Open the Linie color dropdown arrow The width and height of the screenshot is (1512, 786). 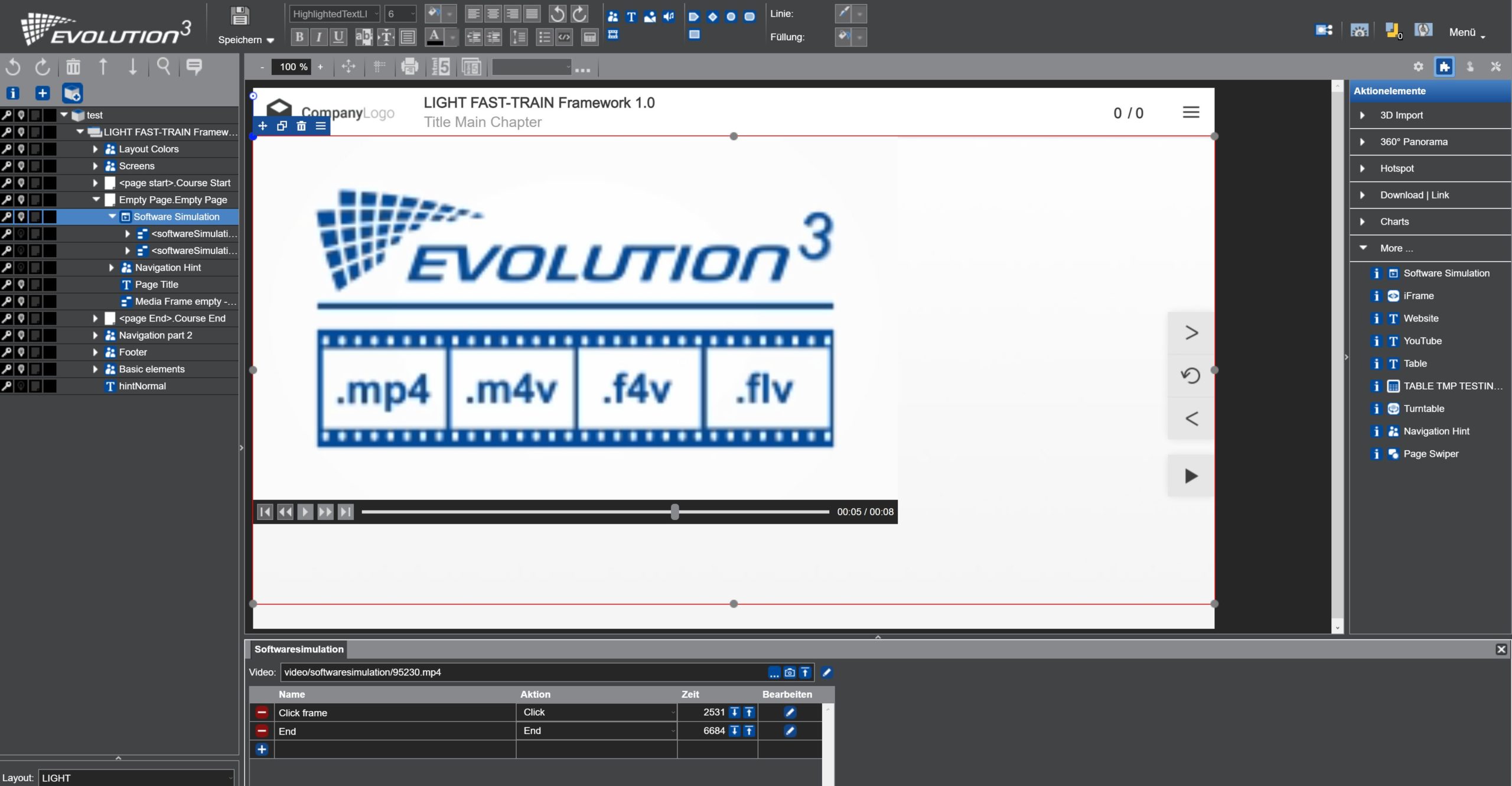click(x=859, y=14)
